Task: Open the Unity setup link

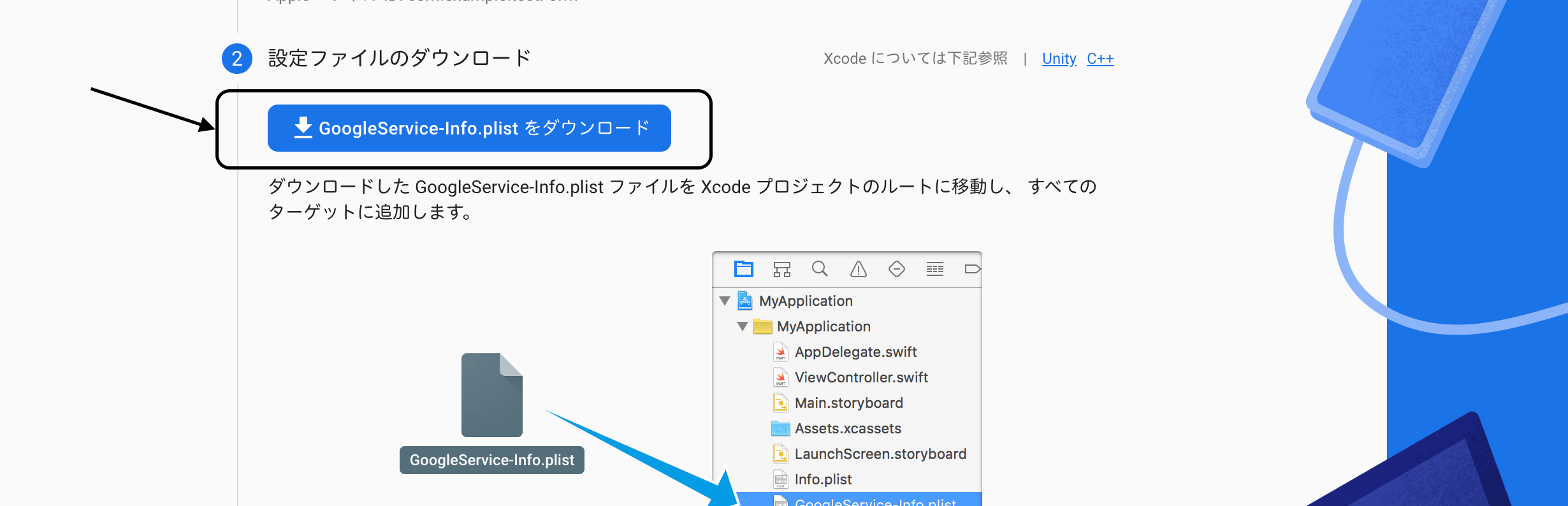Action: pyautogui.click(x=1059, y=59)
